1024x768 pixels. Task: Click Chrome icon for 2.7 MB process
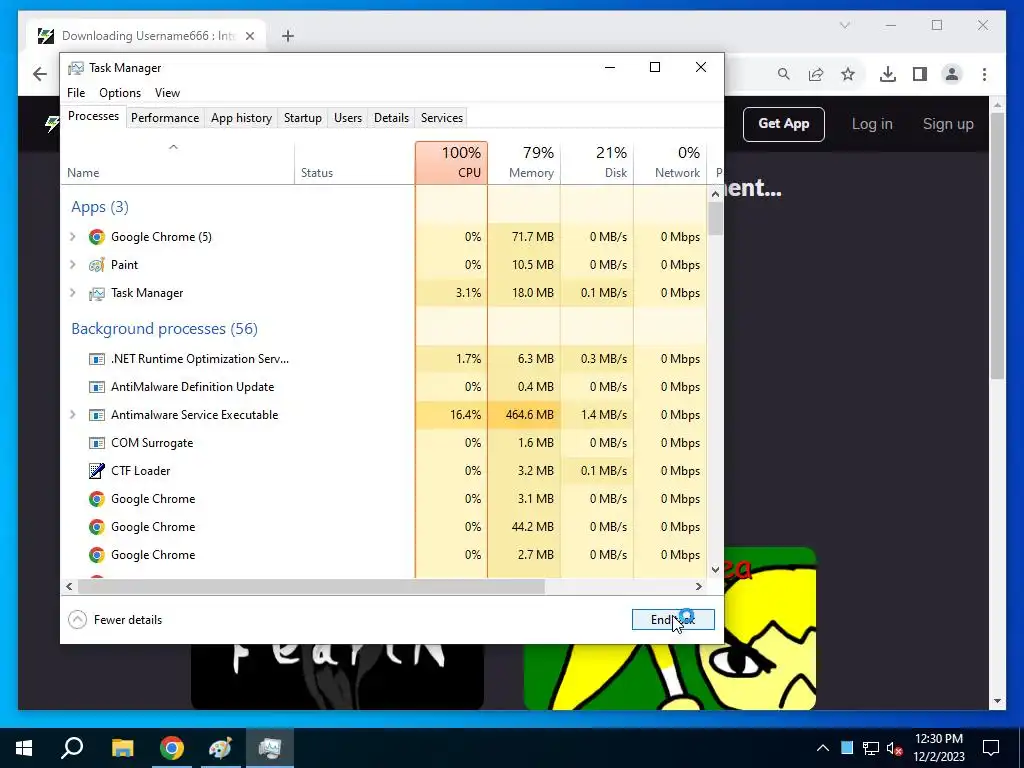(x=97, y=555)
